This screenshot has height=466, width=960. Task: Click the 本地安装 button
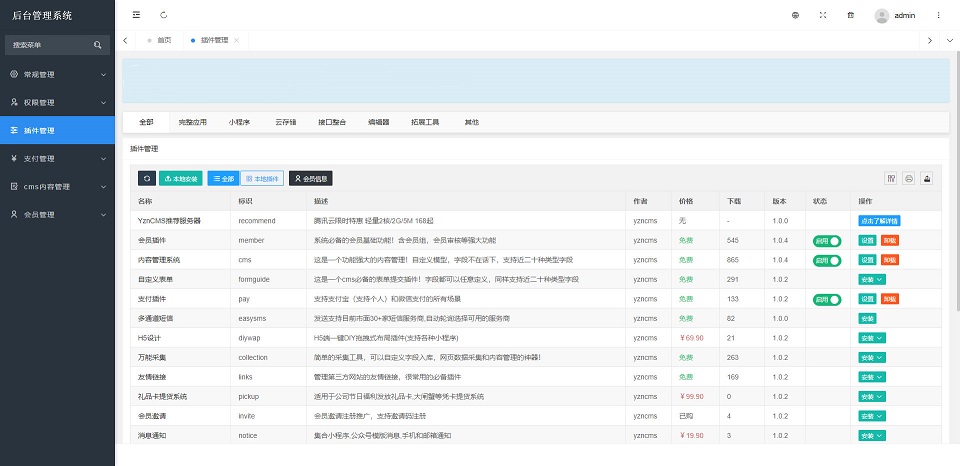181,179
